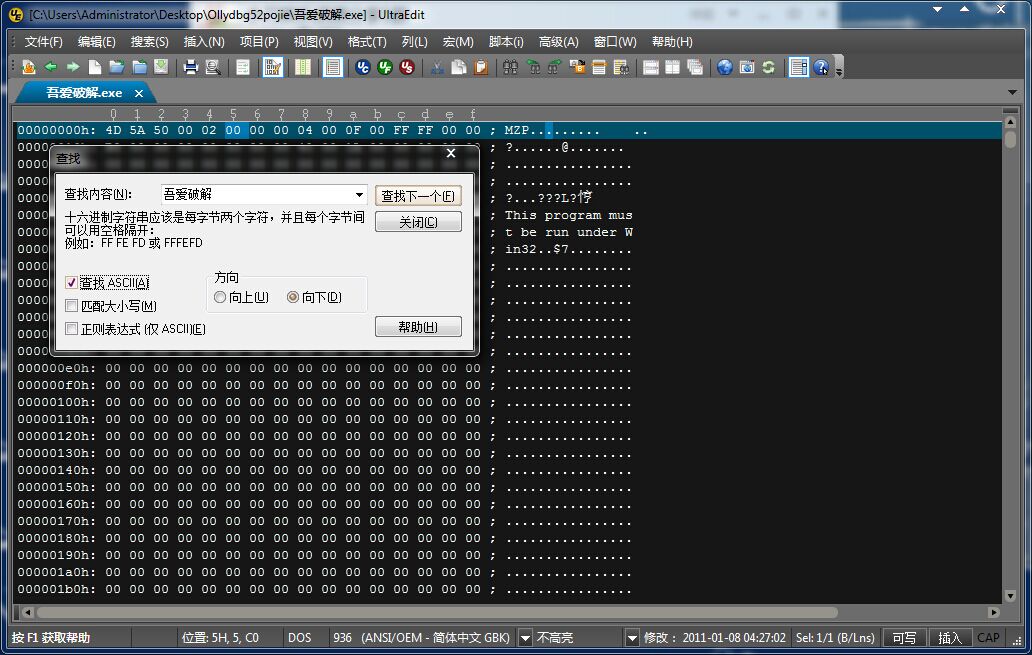The image size is (1032, 655).
Task: Click the 查找下一个 button
Action: [x=418, y=196]
